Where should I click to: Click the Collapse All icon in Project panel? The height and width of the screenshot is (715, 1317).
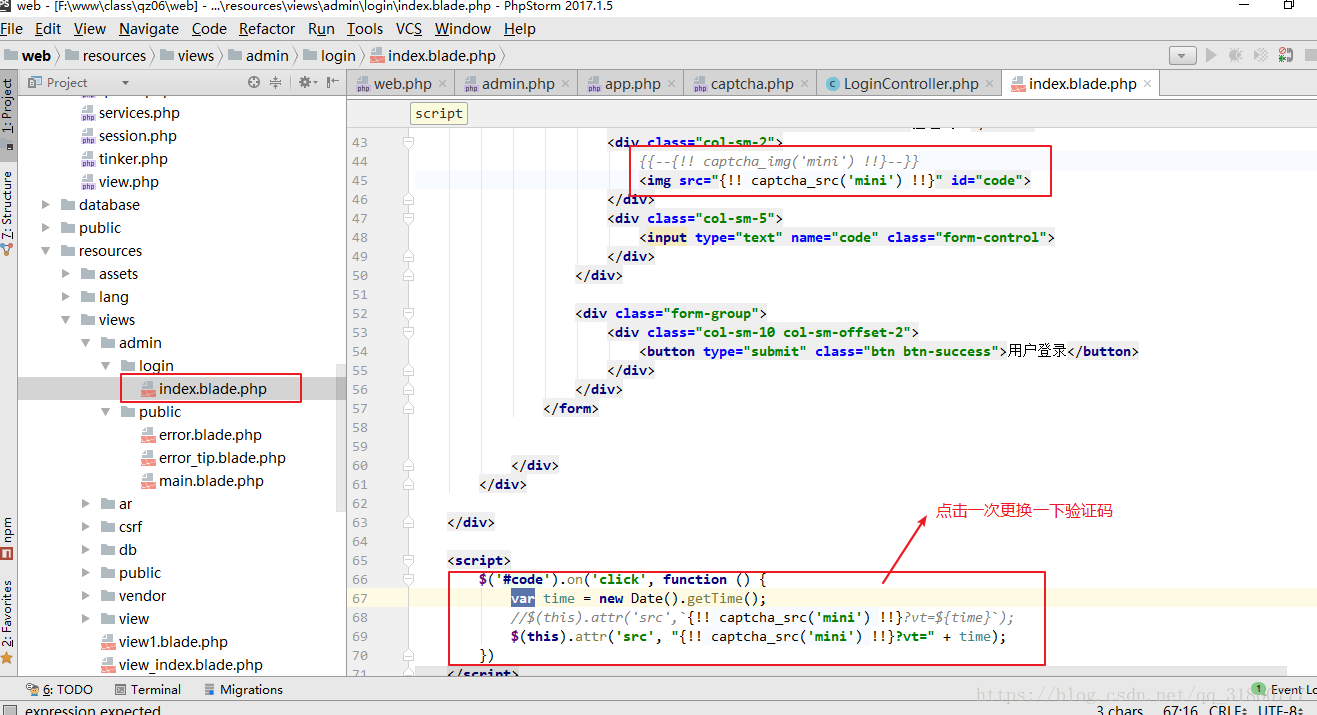[275, 82]
